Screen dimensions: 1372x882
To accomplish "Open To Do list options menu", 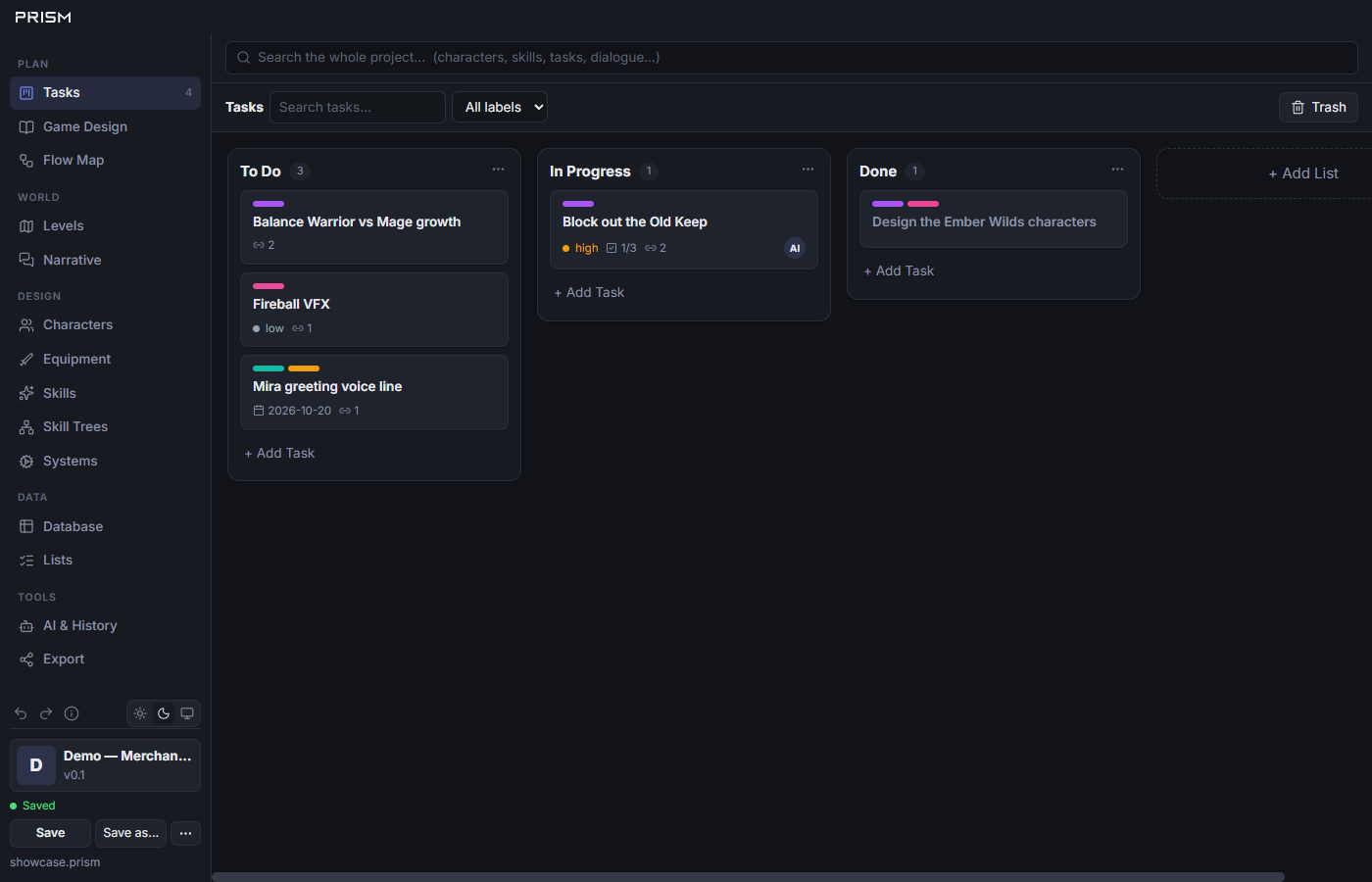I will pyautogui.click(x=498, y=170).
